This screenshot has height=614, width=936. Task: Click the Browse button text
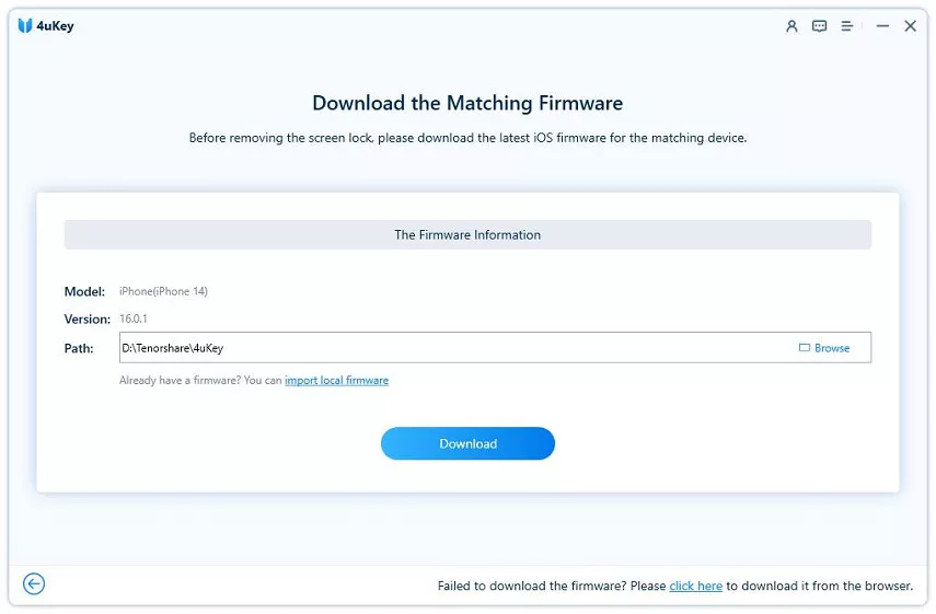click(x=832, y=348)
